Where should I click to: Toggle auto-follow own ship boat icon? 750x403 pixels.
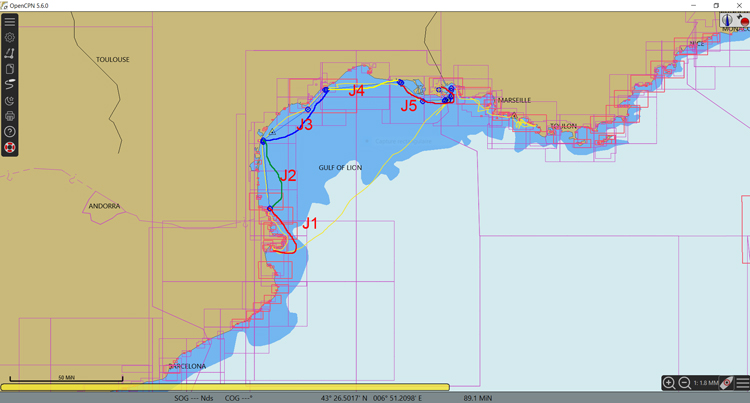click(x=727, y=383)
